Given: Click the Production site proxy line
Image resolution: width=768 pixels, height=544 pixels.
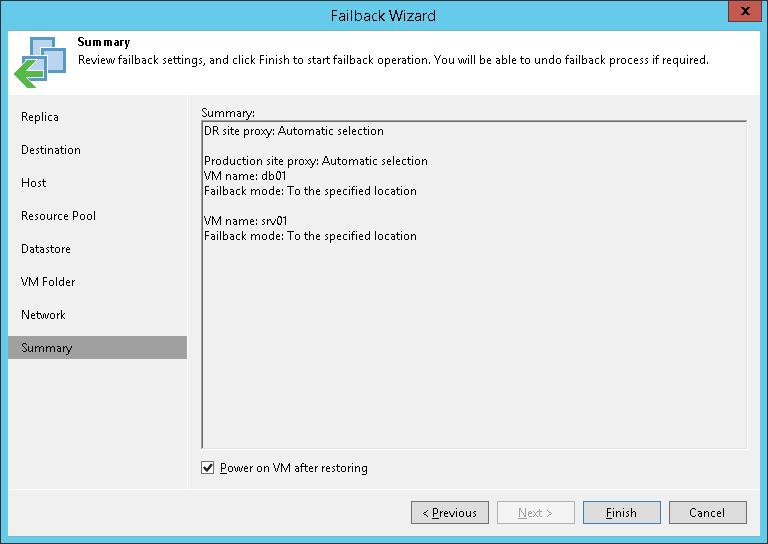Looking at the screenshot, I should coord(316,161).
